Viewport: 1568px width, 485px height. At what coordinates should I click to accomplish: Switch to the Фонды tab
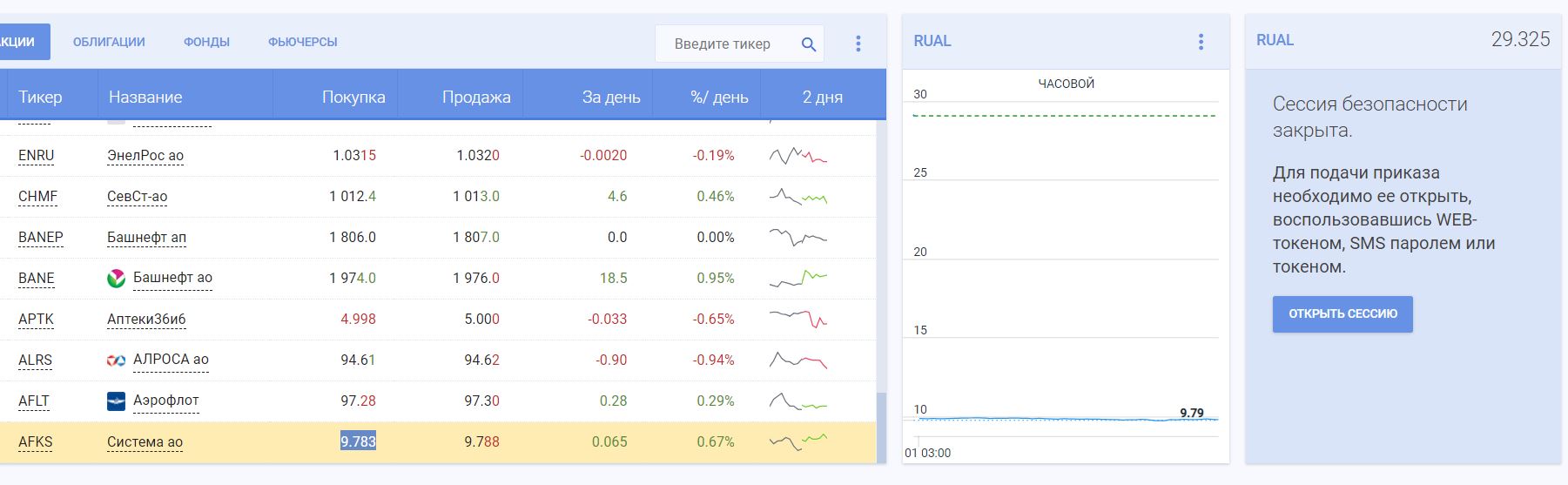coord(206,42)
